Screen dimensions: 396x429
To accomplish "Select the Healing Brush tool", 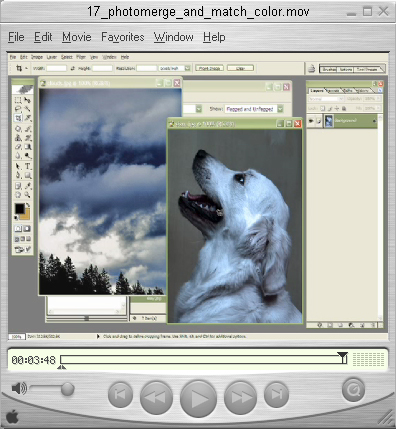I will coord(18,129).
